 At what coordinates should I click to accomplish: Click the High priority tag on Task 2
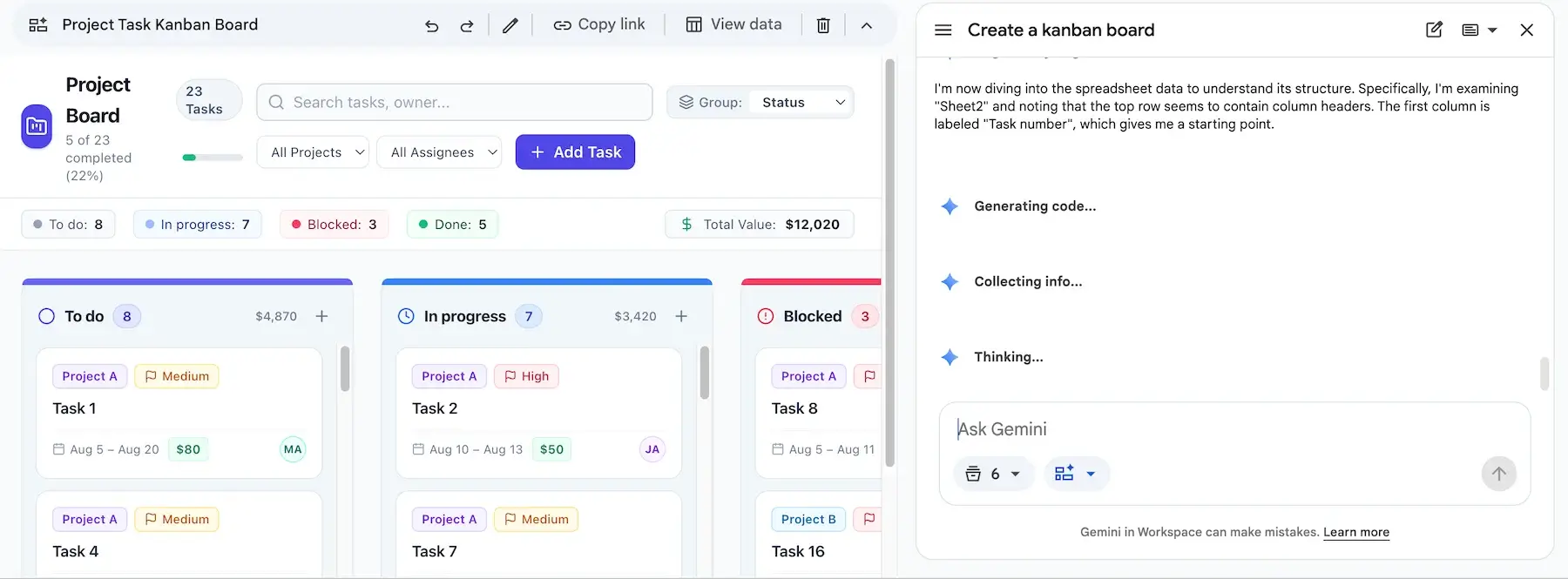click(x=527, y=376)
